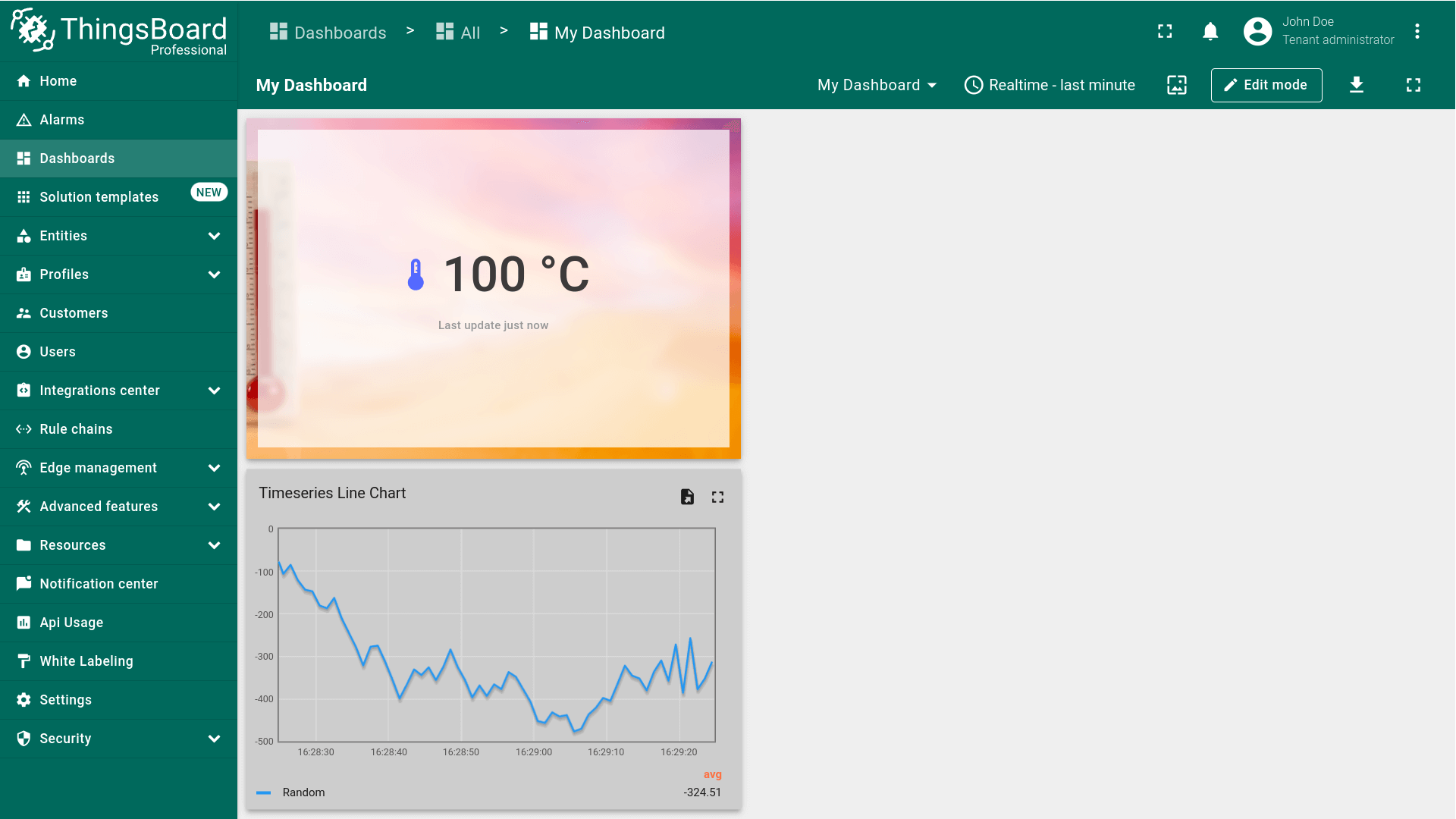
Task: Click the Settings gear icon
Action: tap(24, 700)
